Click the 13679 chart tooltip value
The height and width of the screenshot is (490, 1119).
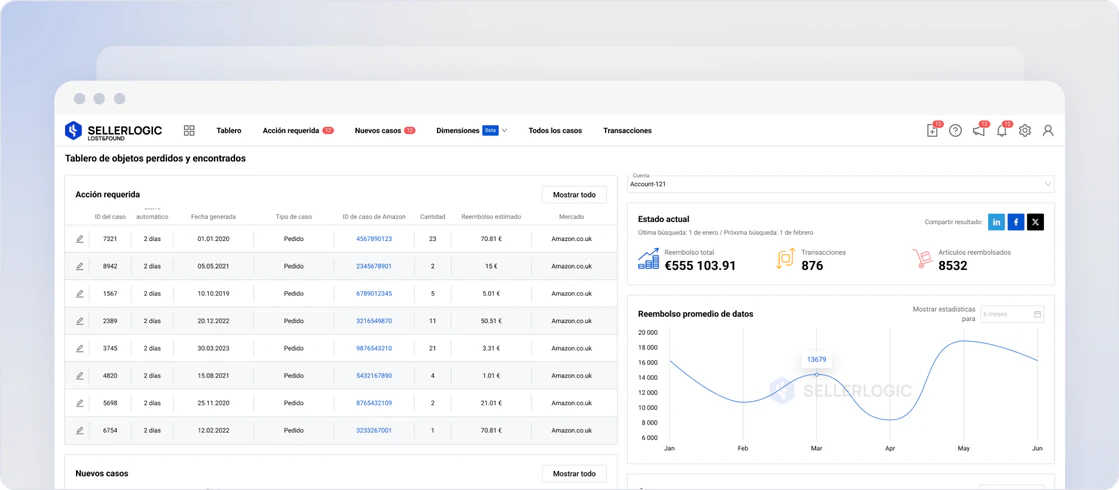816,359
